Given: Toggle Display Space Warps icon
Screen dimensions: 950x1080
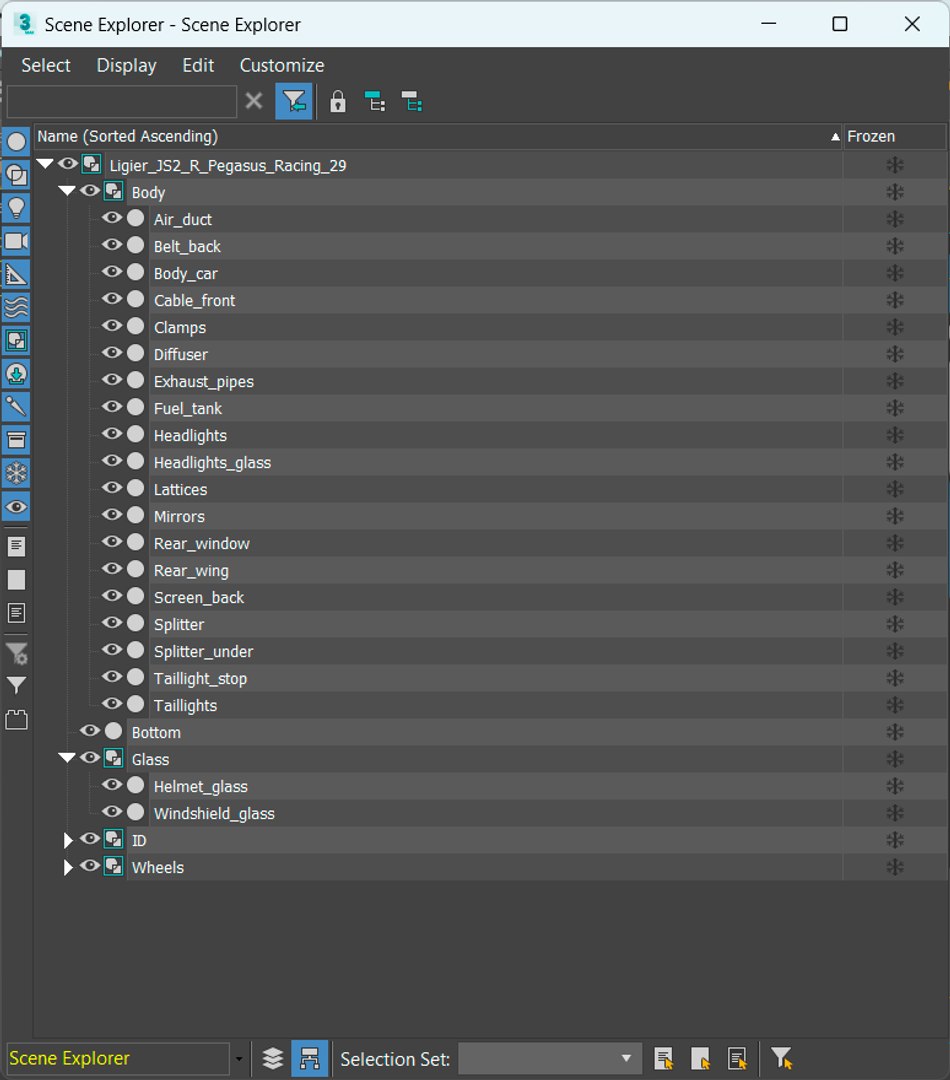Looking at the screenshot, I should click(16, 308).
